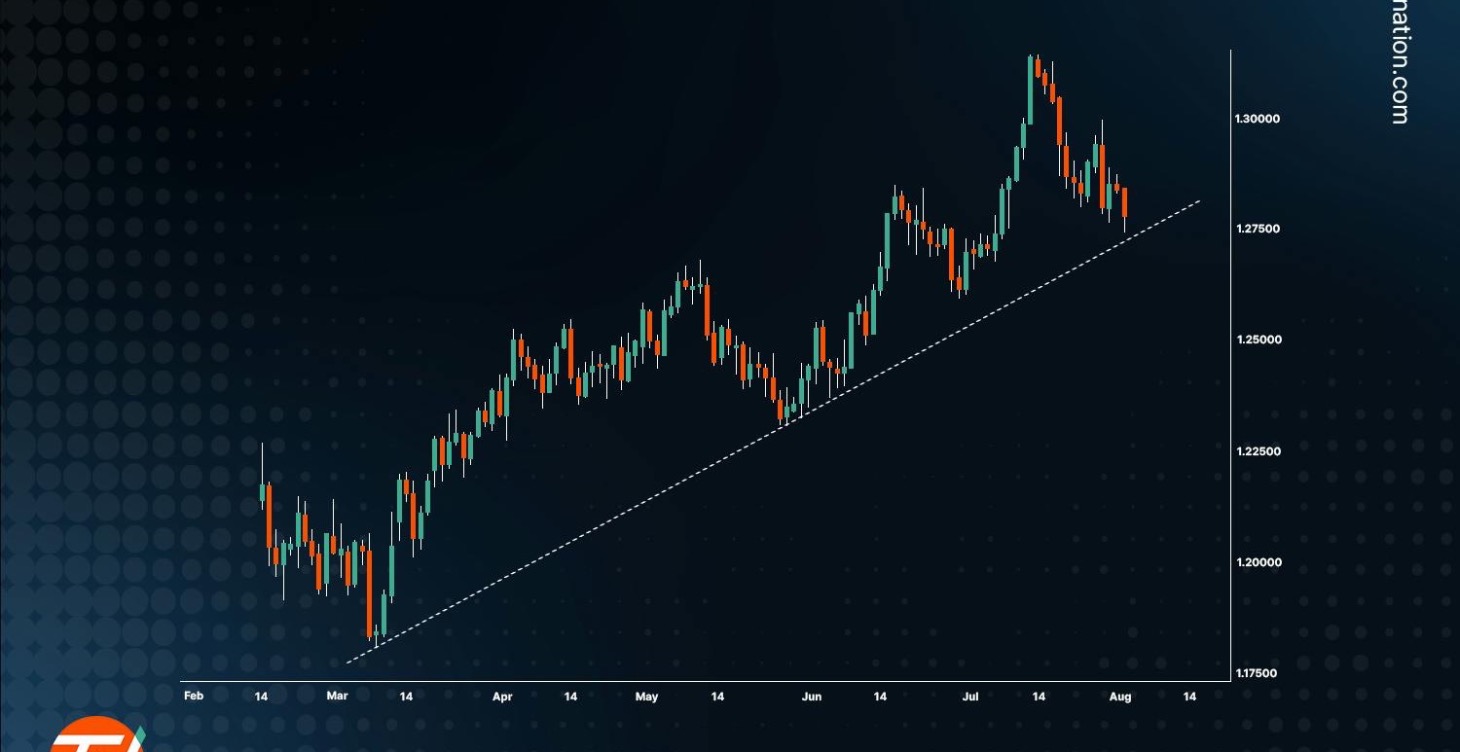This screenshot has height=752, width=1460.
Task: Select the Feb label on the time axis
Action: [x=193, y=696]
